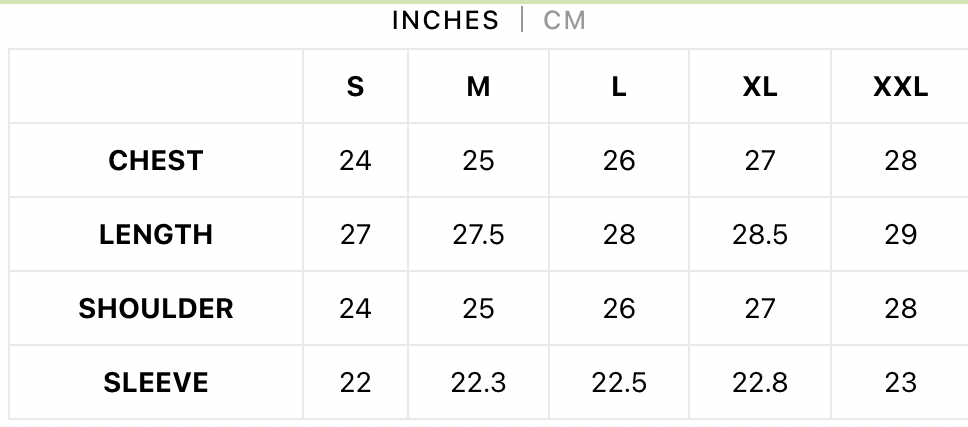968x427 pixels.
Task: Select the XXL size column header
Action: coord(900,87)
